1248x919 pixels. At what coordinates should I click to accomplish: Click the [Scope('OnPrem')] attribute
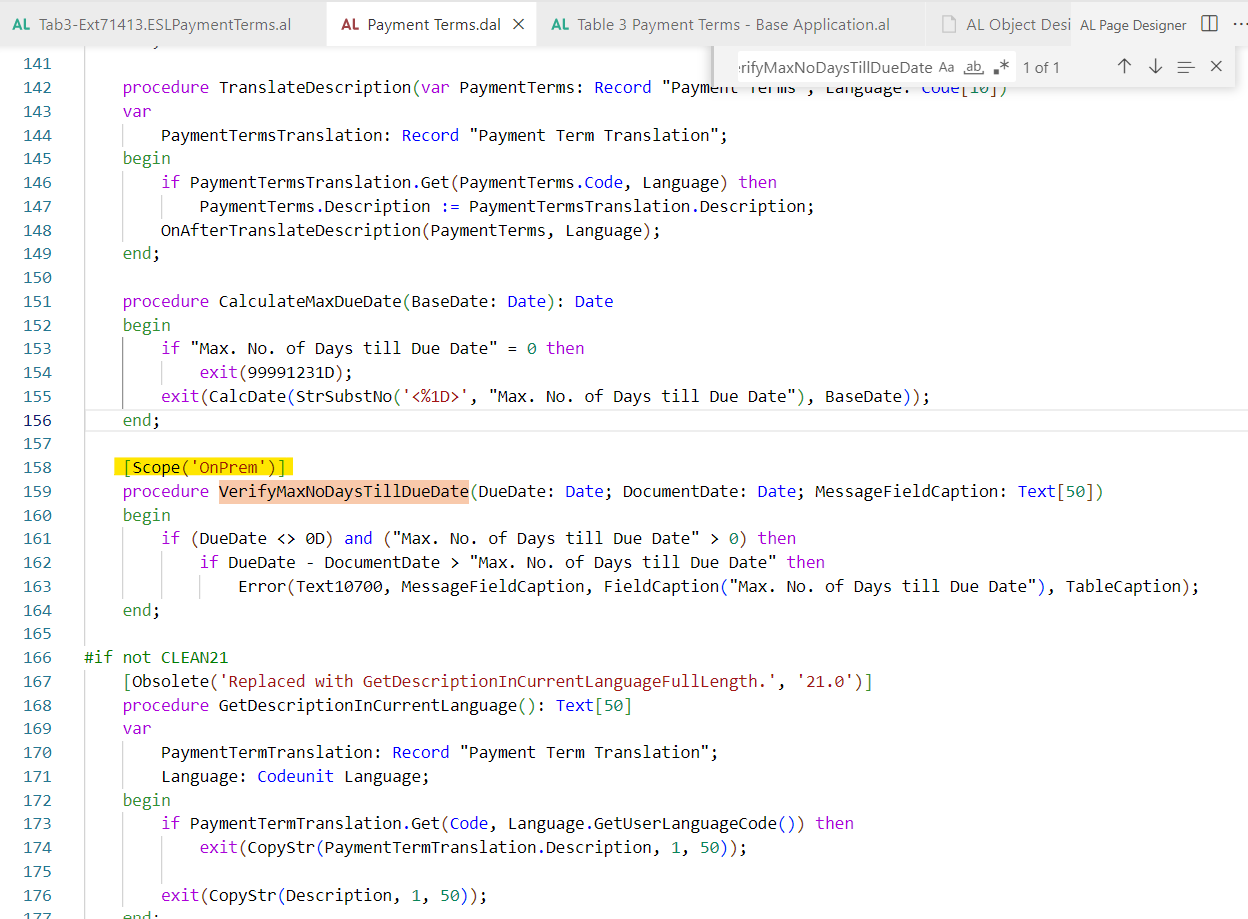click(x=205, y=467)
